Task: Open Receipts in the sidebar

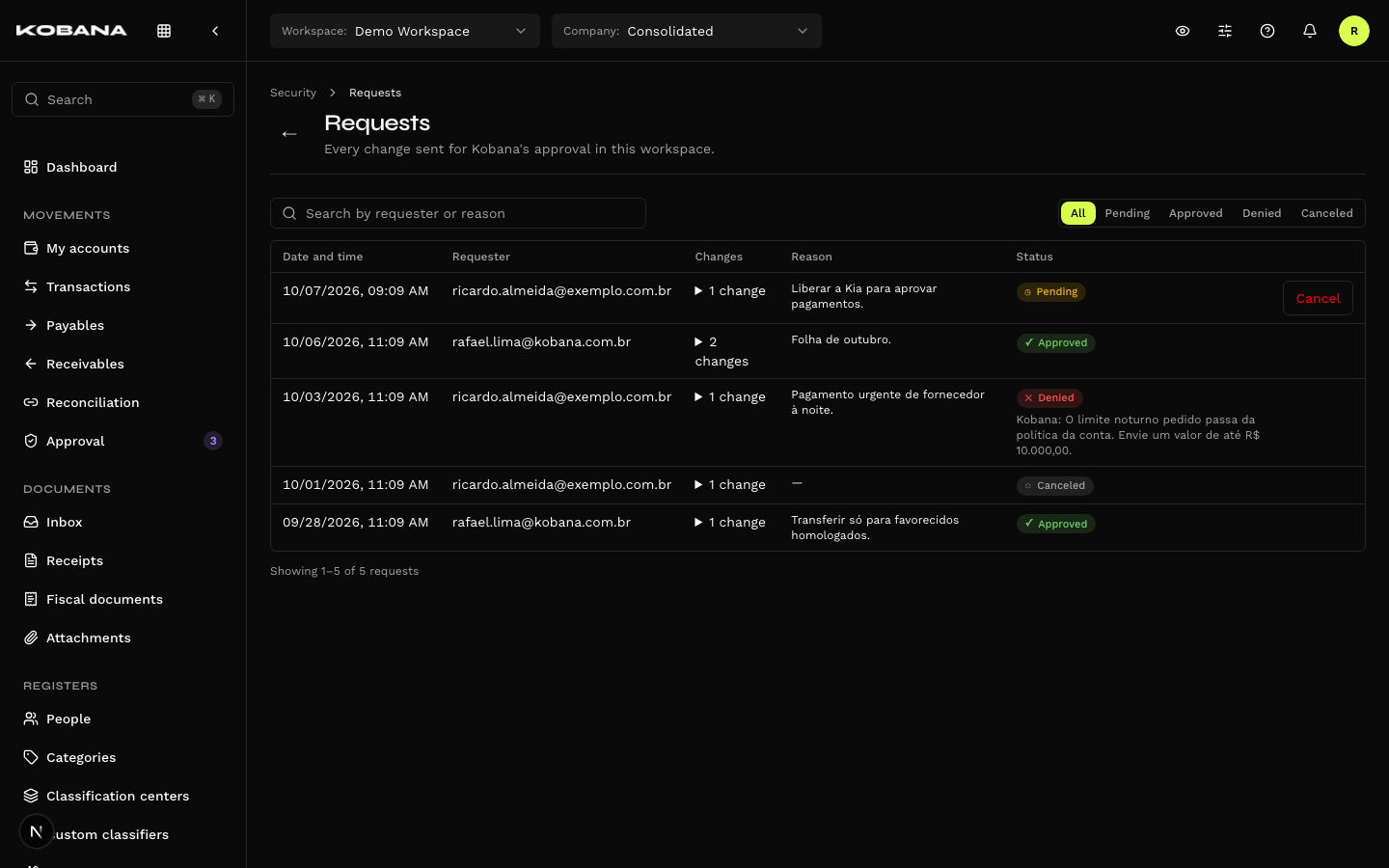Action: [123, 560]
